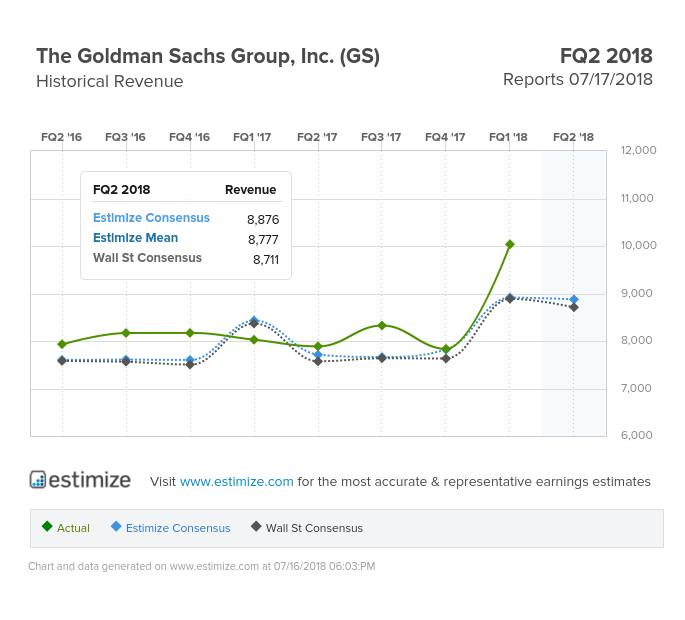
Task: Select the FQ1 '17 axis label
Action: [x=252, y=137]
